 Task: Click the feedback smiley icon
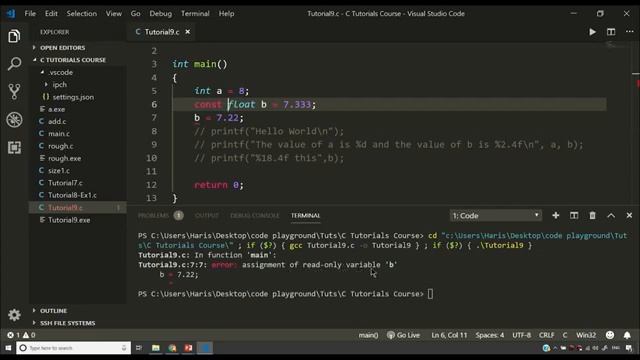pos(610,335)
